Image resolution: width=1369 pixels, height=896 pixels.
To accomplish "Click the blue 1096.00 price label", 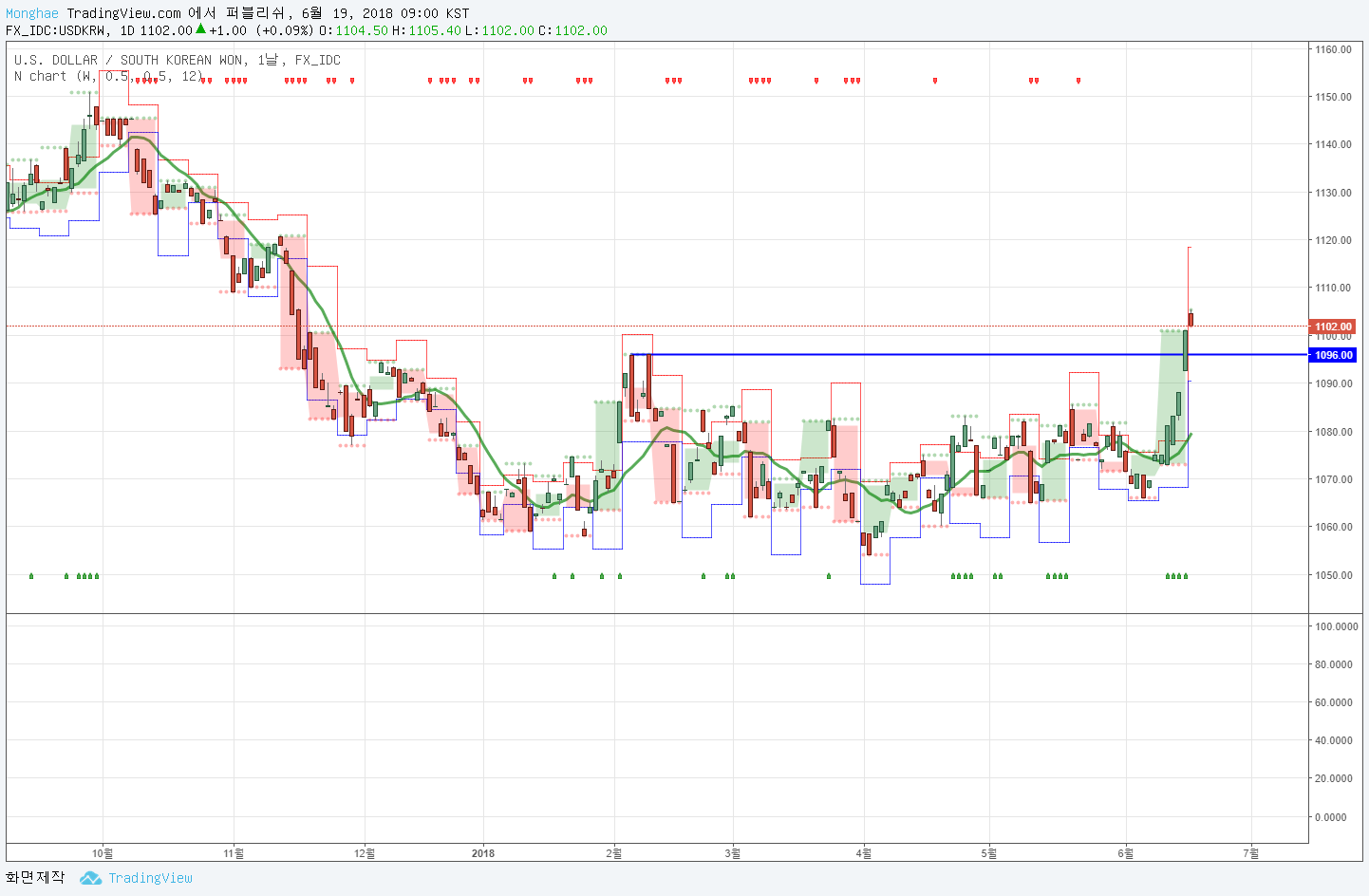I will (x=1333, y=355).
